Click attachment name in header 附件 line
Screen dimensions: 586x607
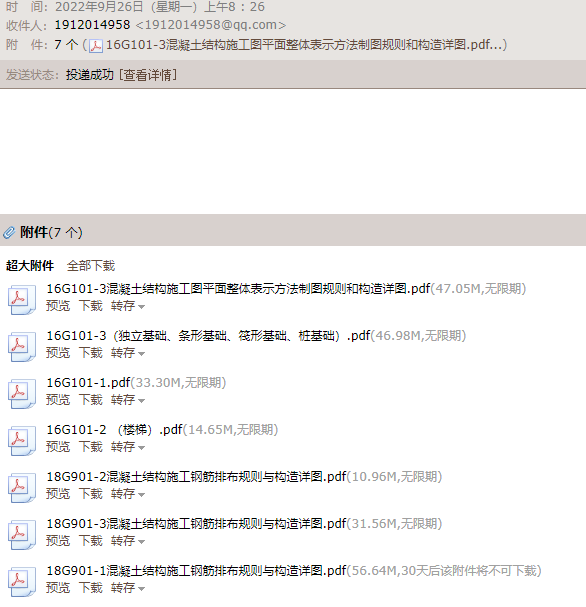coord(303,45)
